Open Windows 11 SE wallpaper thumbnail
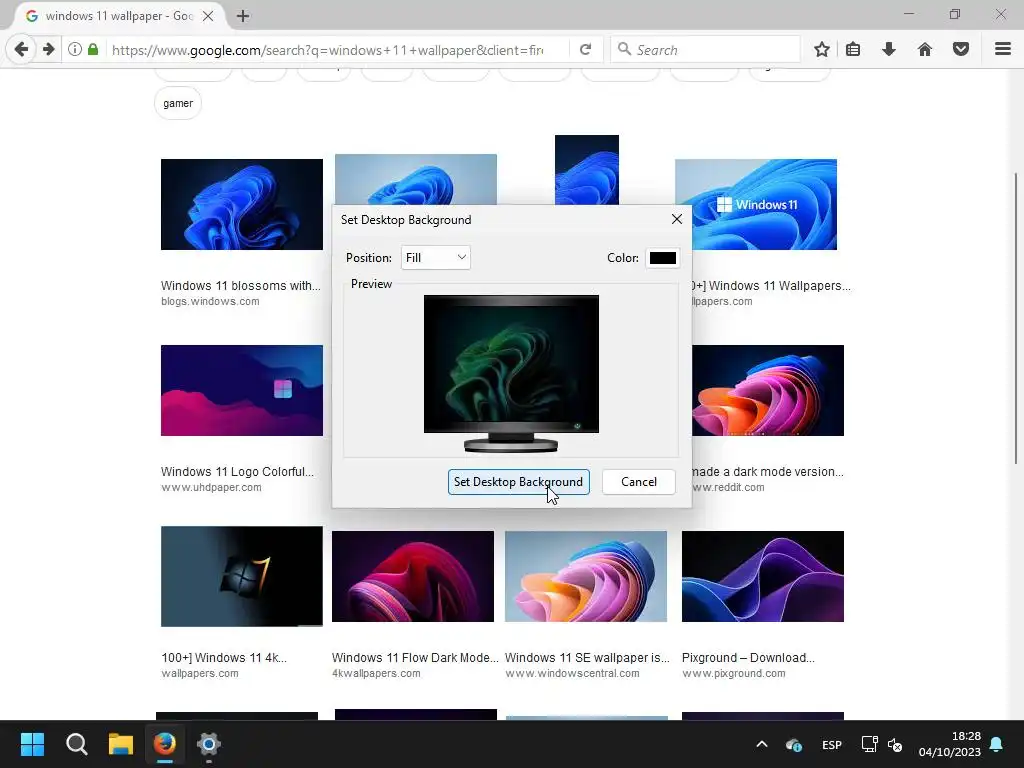This screenshot has height=768, width=1024. [586, 576]
